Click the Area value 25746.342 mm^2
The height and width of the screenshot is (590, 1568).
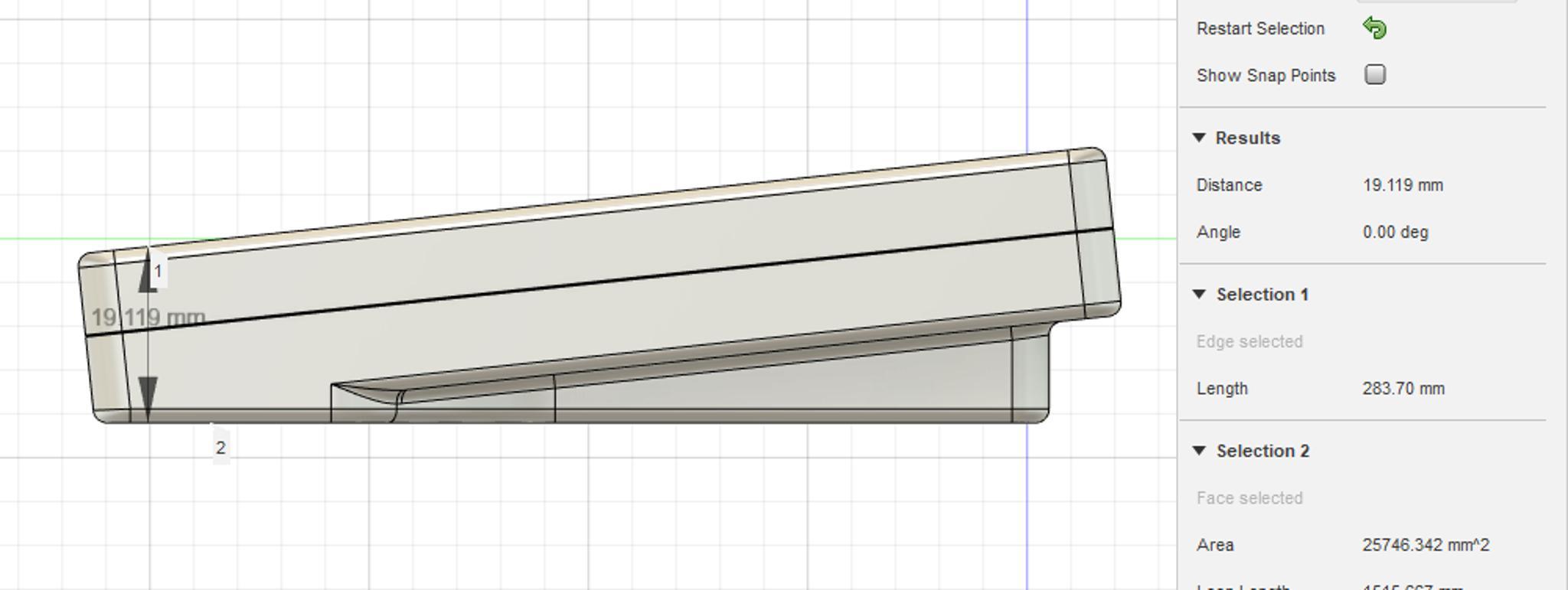(1426, 545)
